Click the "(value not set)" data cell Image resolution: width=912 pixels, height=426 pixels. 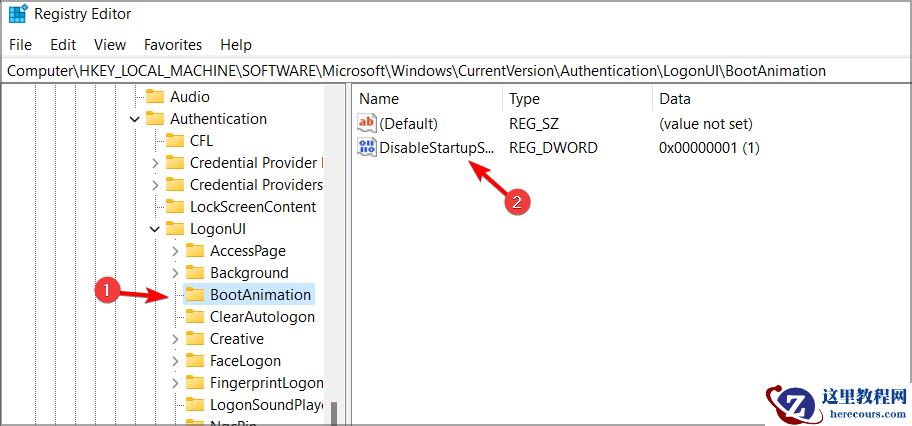(x=706, y=123)
